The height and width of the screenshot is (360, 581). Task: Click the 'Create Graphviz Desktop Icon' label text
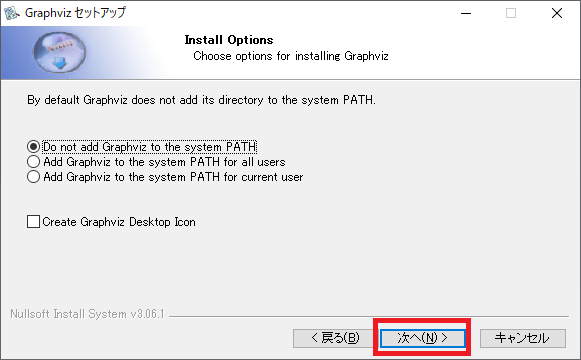click(119, 222)
